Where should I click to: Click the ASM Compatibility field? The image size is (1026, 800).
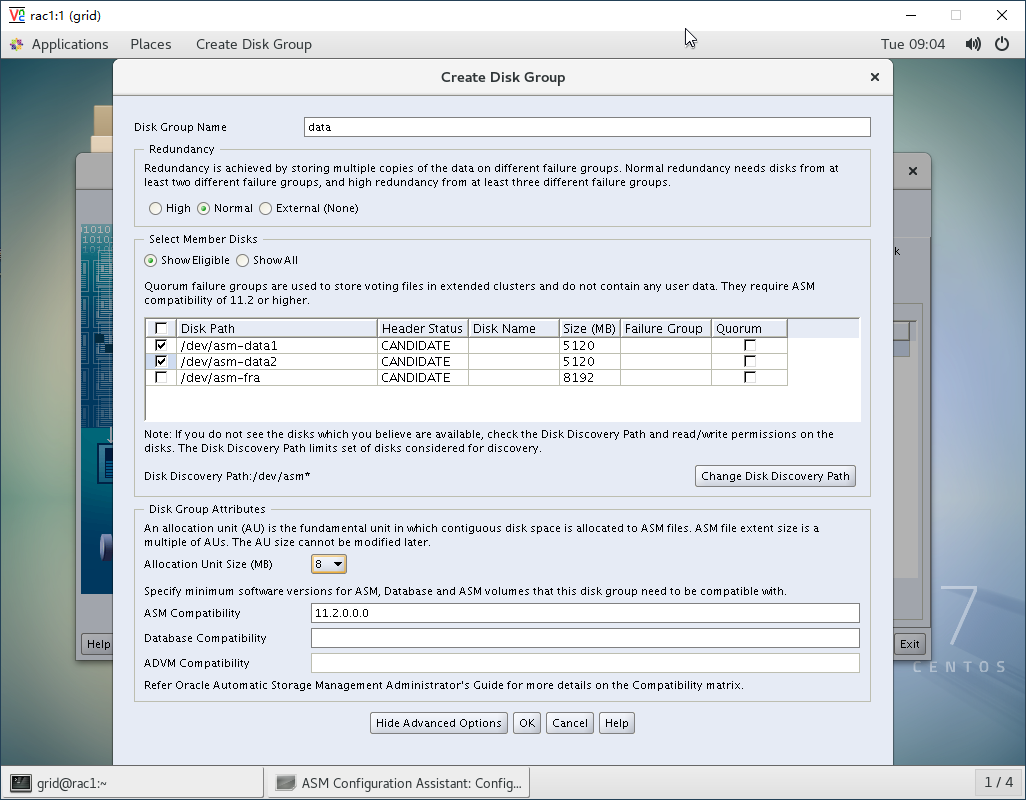click(x=585, y=613)
